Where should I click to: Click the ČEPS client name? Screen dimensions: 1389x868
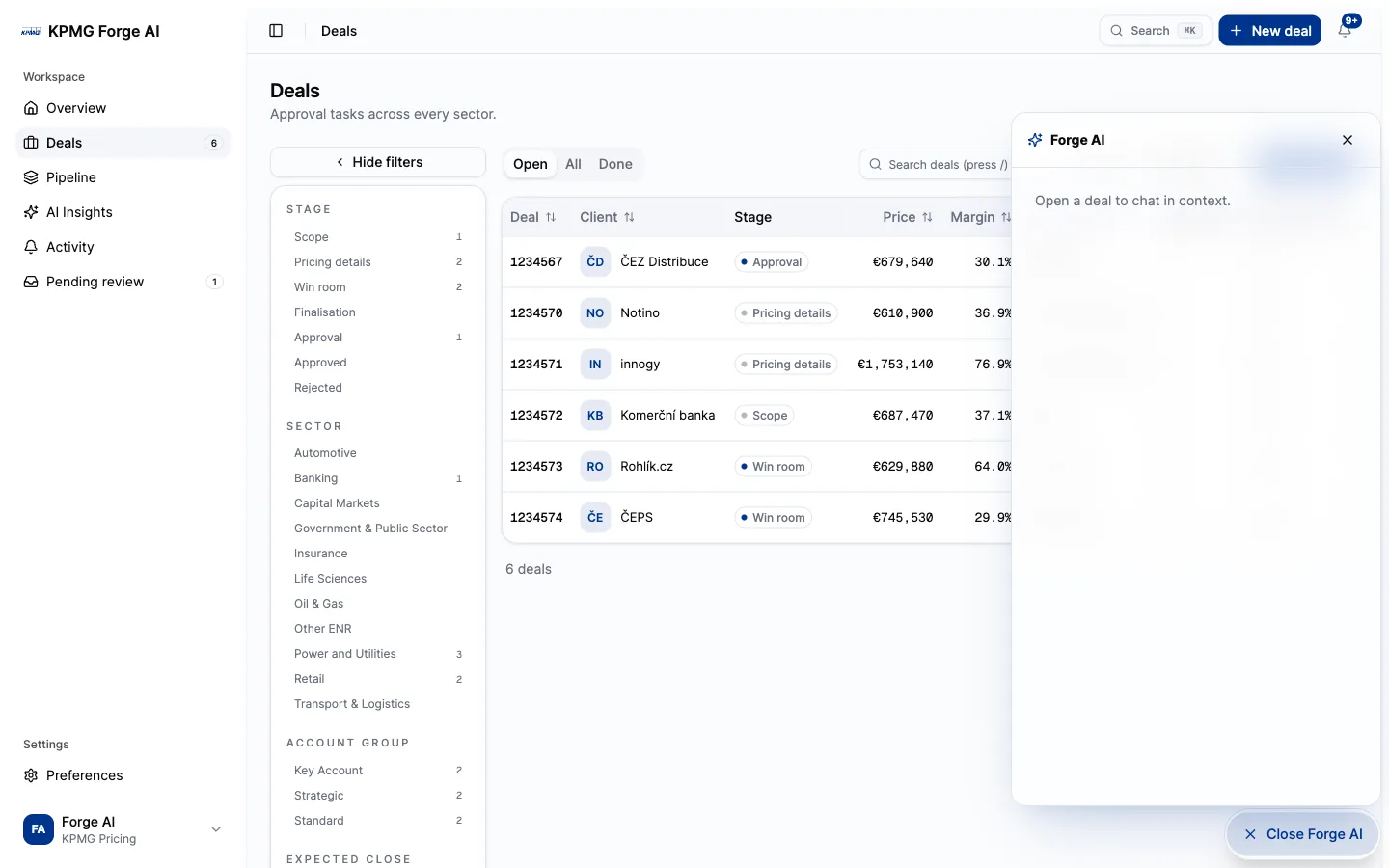click(x=637, y=518)
